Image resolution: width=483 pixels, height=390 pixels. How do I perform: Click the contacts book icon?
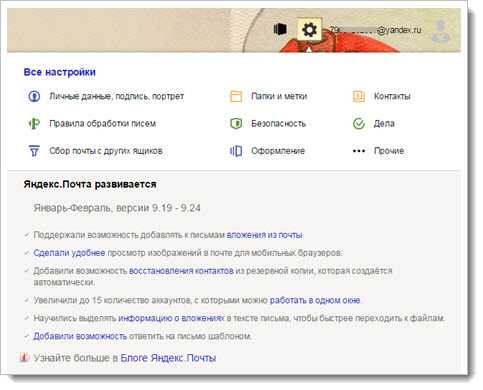tap(359, 96)
